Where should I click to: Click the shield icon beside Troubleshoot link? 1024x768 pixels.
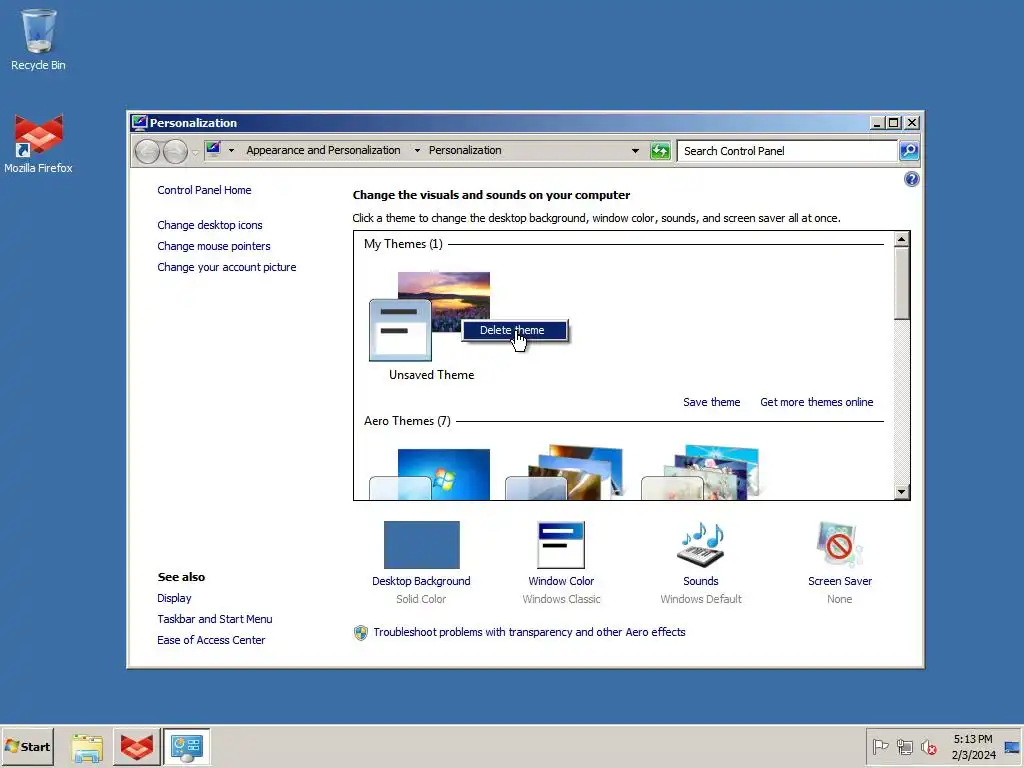pos(360,632)
